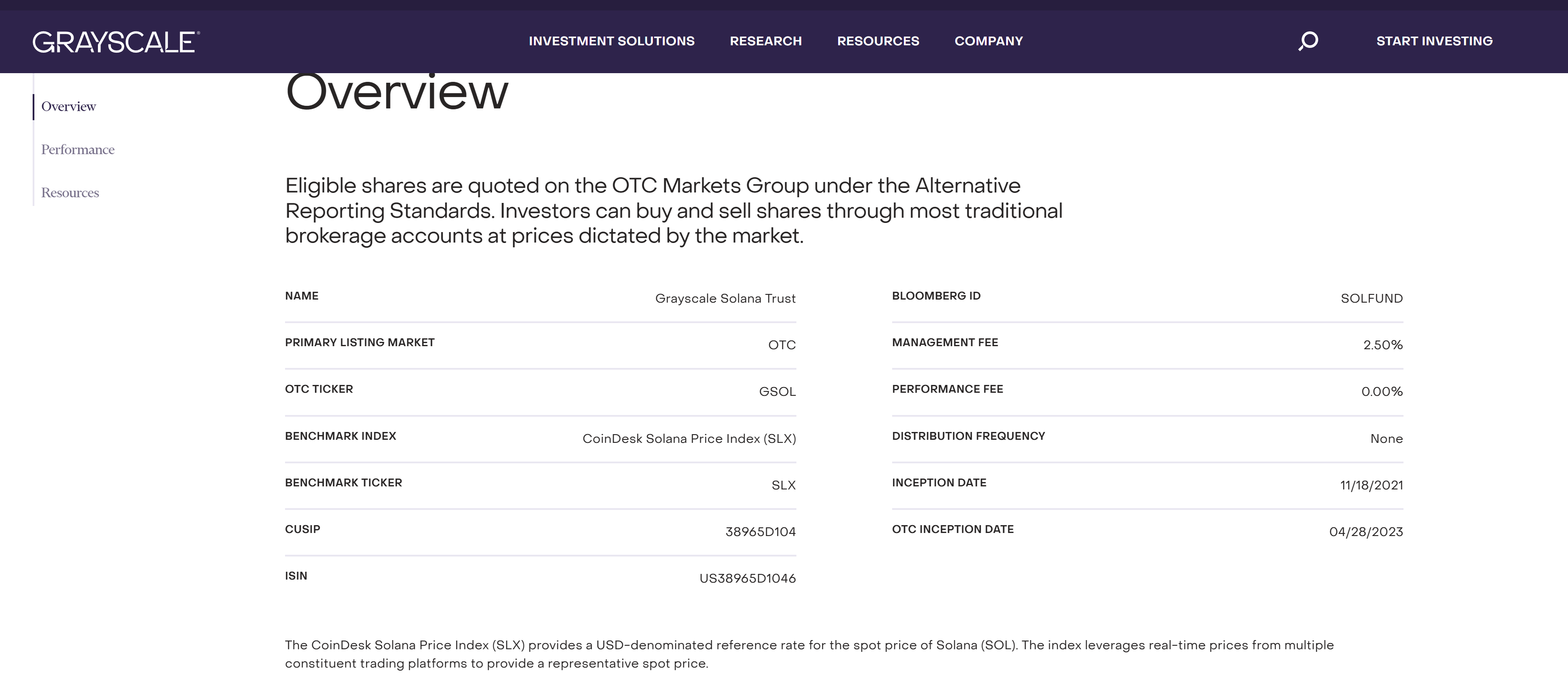Click the large Overview page heading

pos(396,93)
